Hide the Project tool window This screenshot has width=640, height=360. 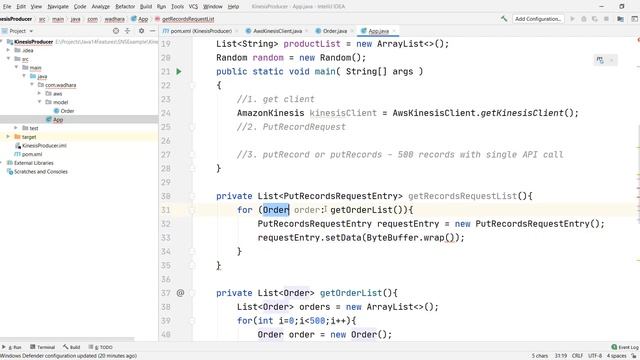(152, 31)
